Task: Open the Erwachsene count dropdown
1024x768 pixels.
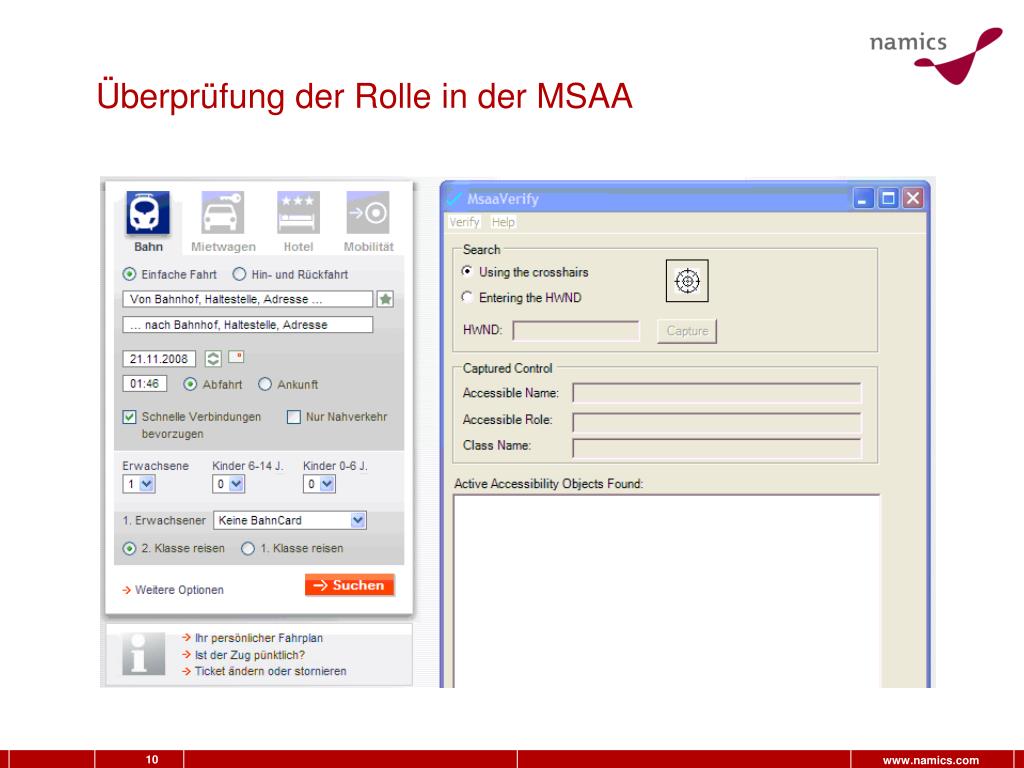Action: point(138,484)
